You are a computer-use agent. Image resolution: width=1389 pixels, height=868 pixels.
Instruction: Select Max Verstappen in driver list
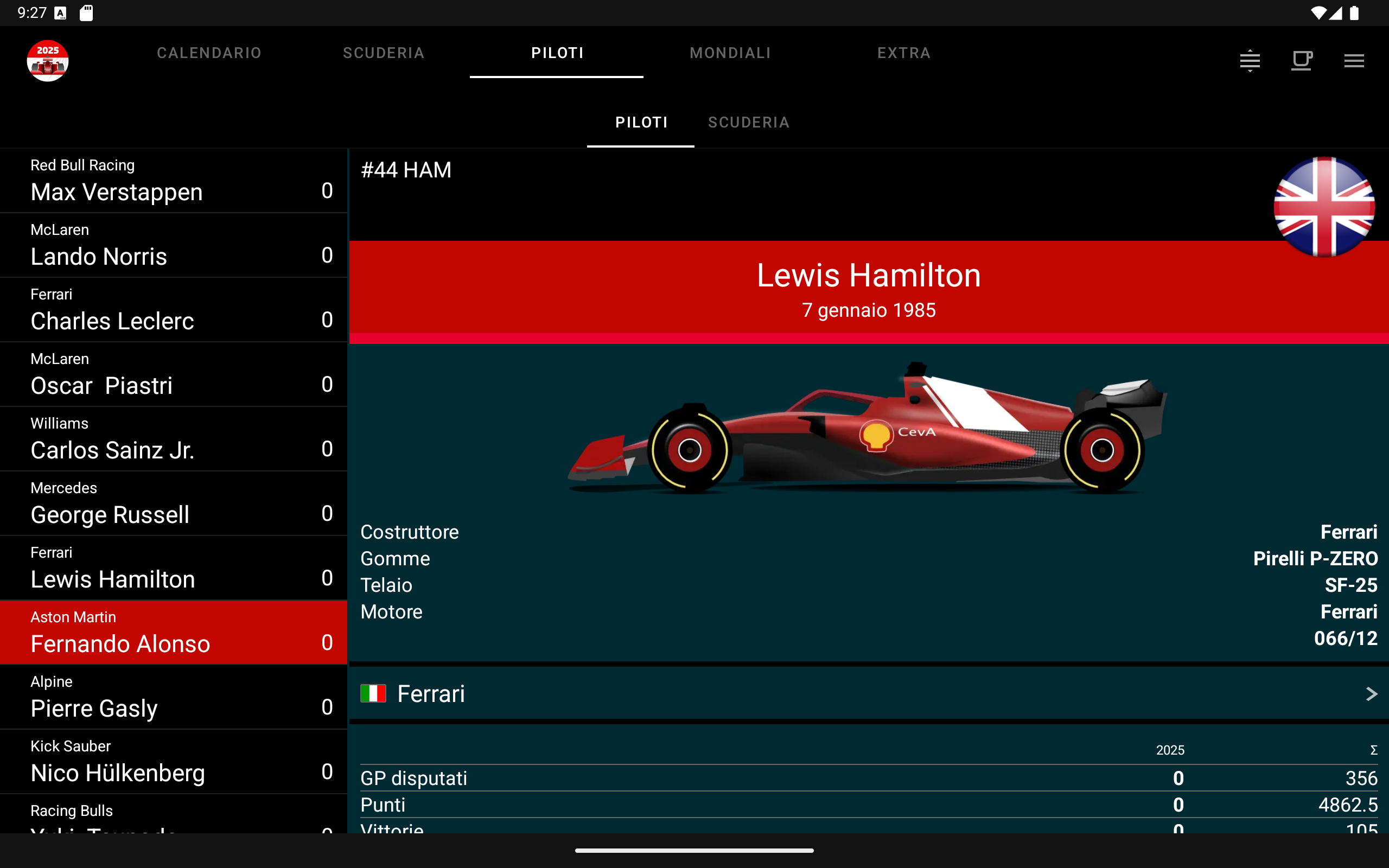[x=173, y=181]
